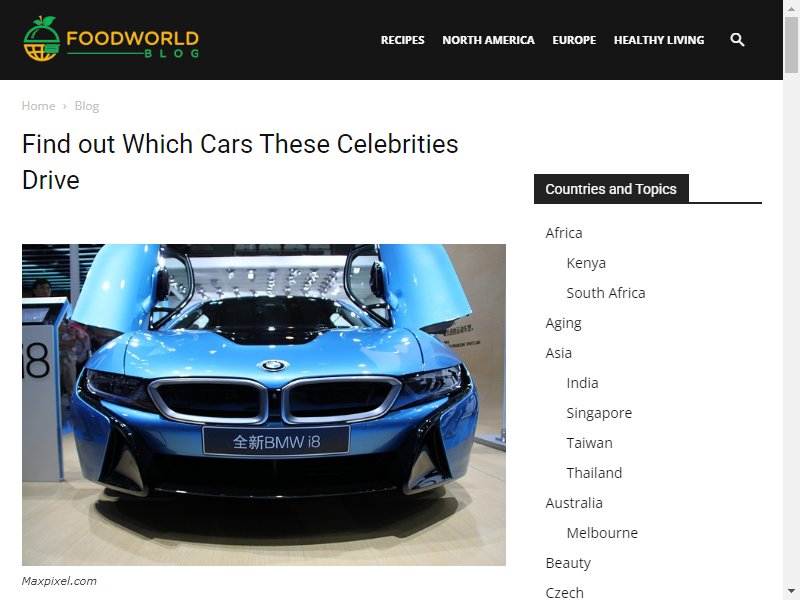
Task: Select Singapore under Asia
Action: 599,413
